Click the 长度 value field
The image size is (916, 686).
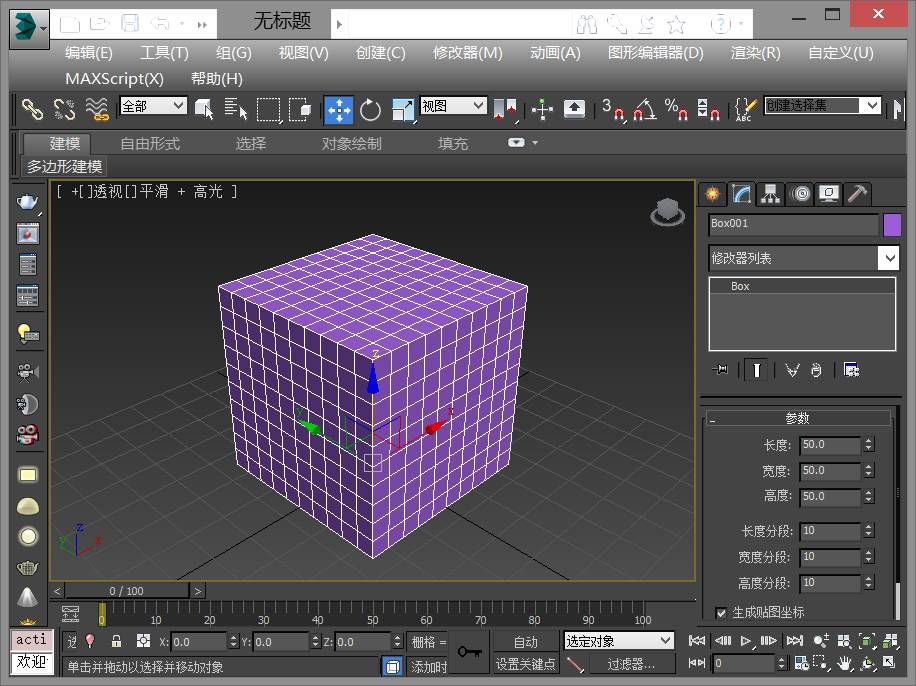(830, 445)
